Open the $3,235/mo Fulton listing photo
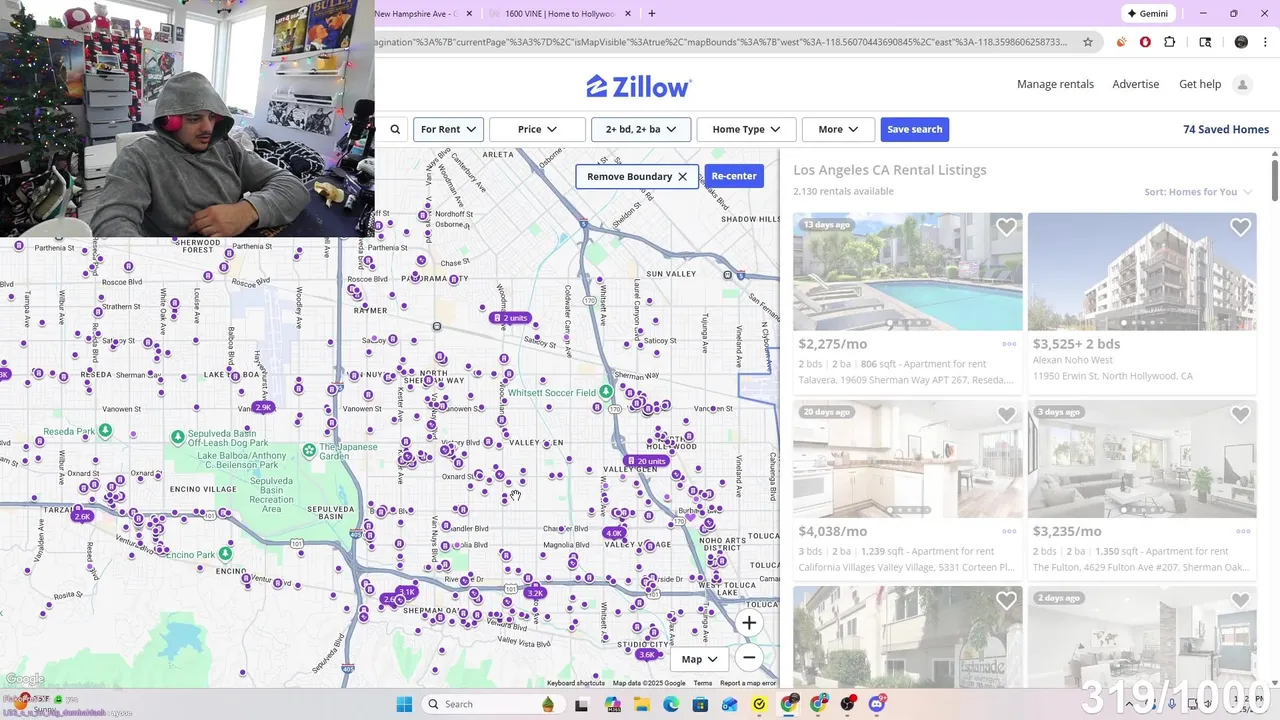 tap(1142, 459)
